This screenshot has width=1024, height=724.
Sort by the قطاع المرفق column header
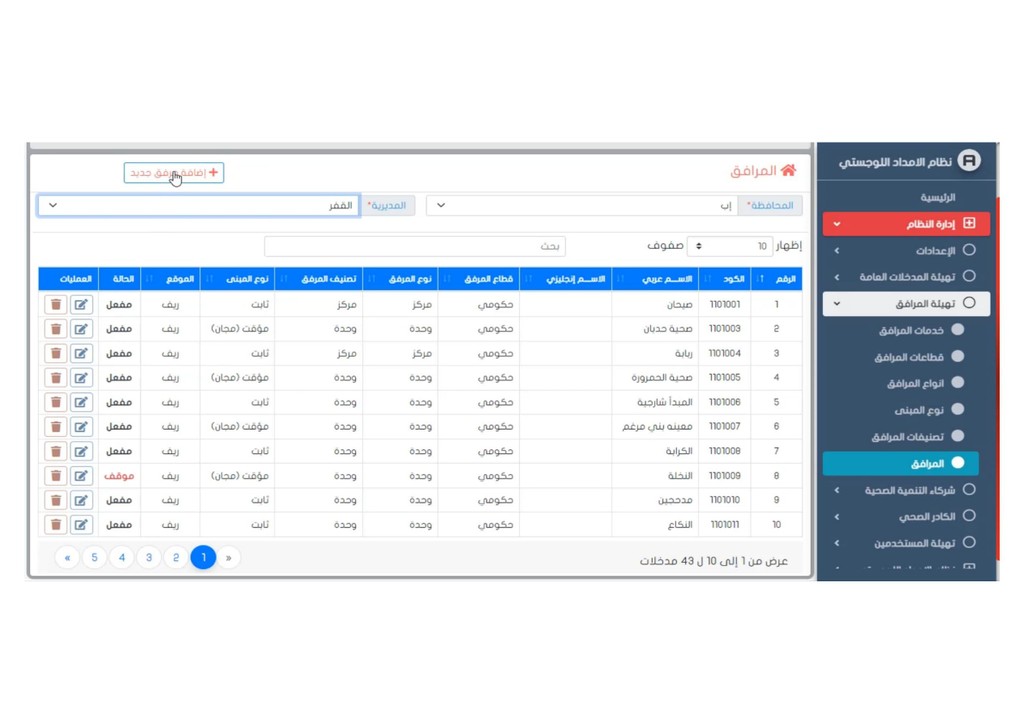coord(479,279)
